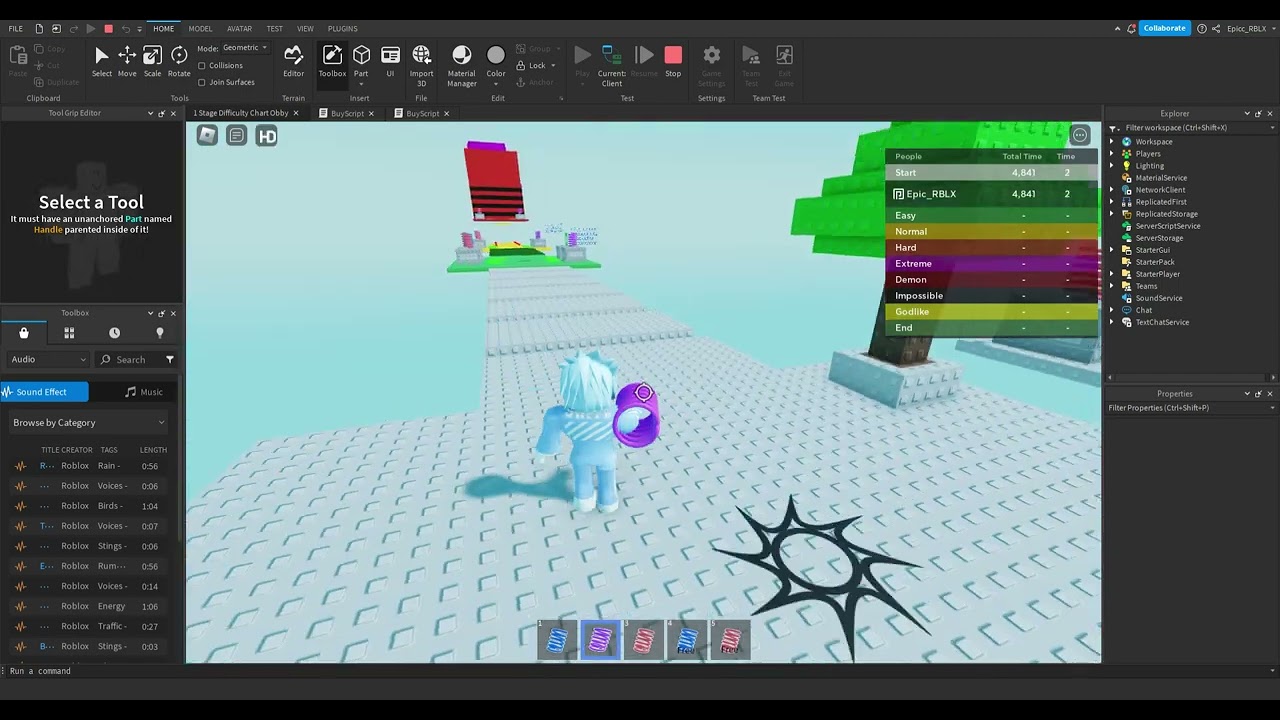This screenshot has height=720, width=1280.
Task: Select the Sound Effect filter button
Action: 45,392
